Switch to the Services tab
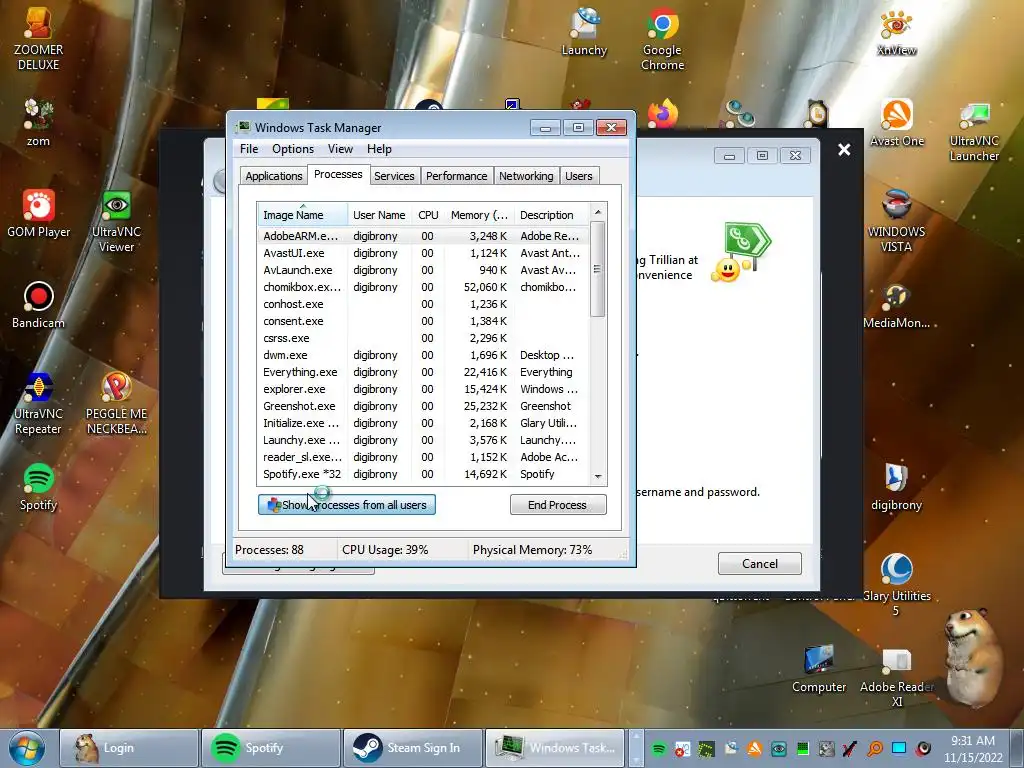 (x=394, y=176)
